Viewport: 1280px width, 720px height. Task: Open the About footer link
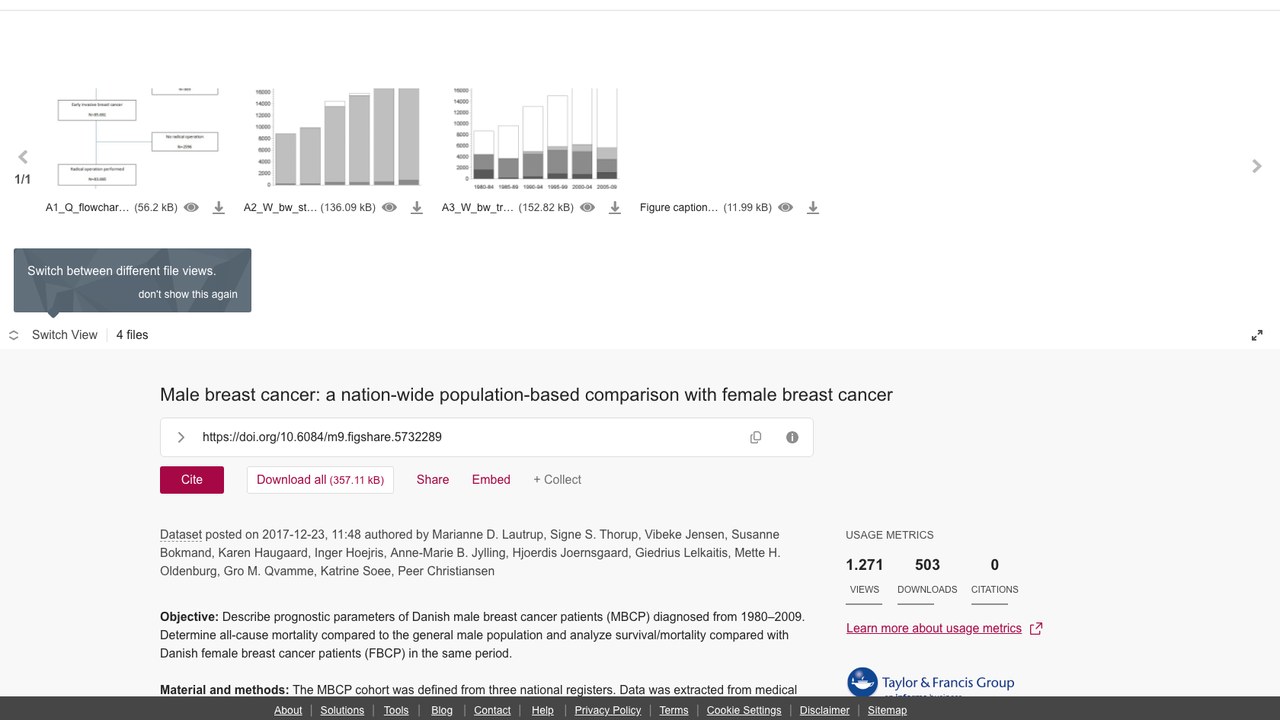click(x=288, y=710)
